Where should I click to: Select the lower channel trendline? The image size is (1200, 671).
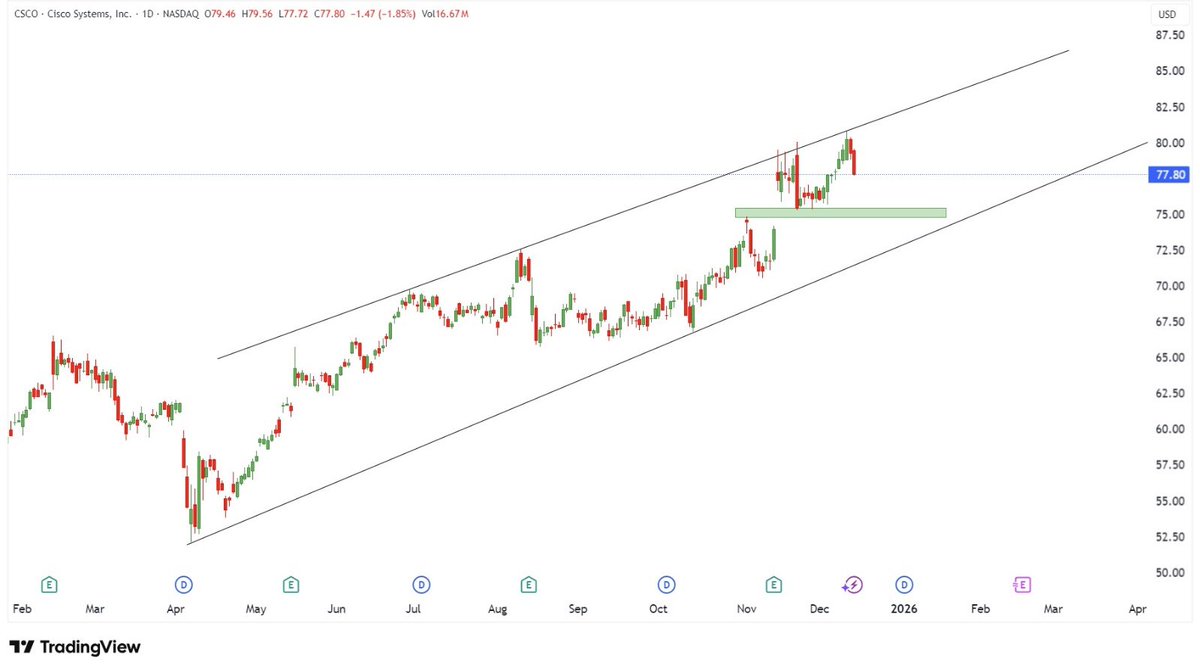click(667, 343)
